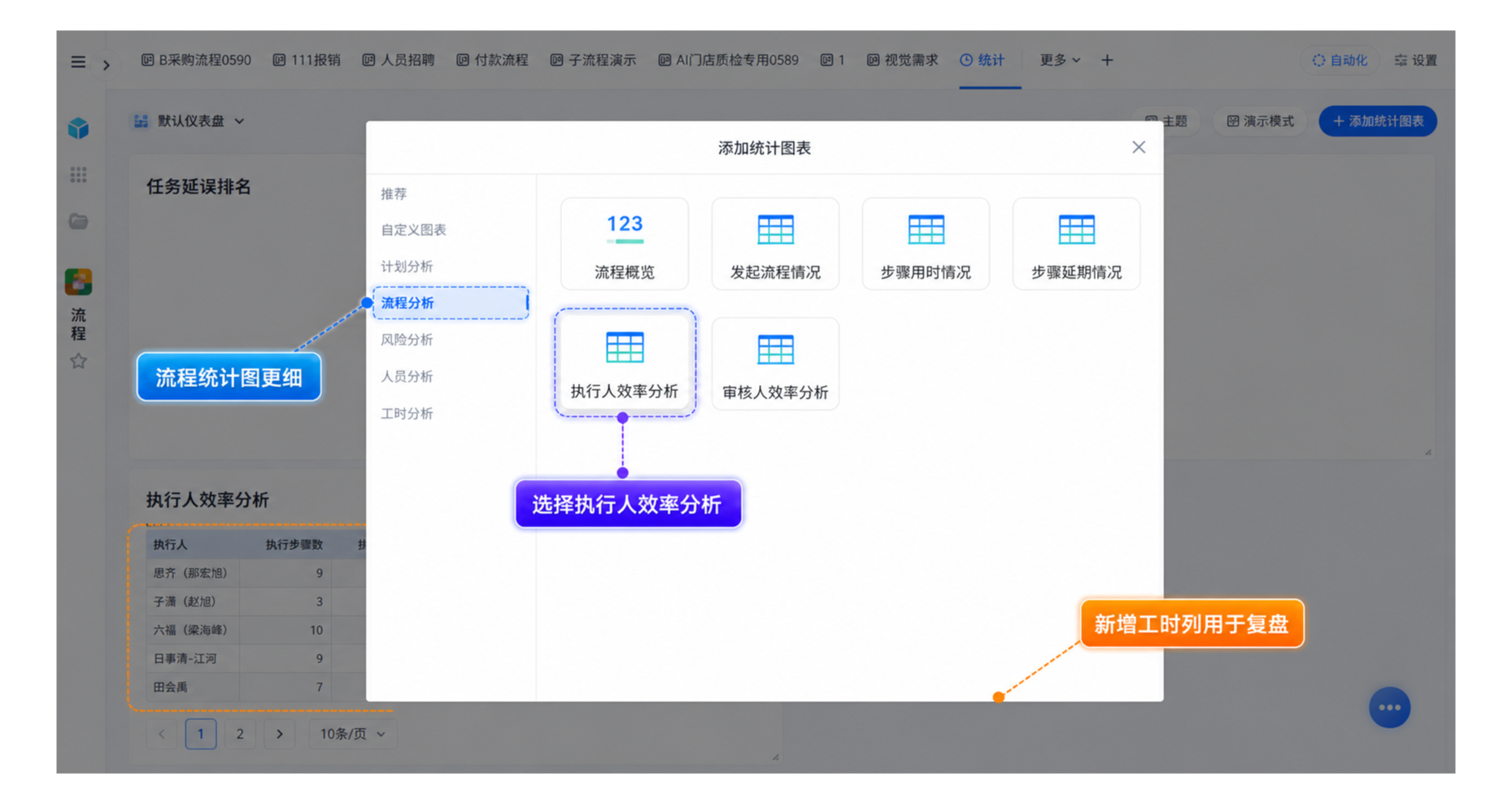This screenshot has width=1512, height=804.
Task: Open the hamburger menu icon
Action: [x=78, y=62]
